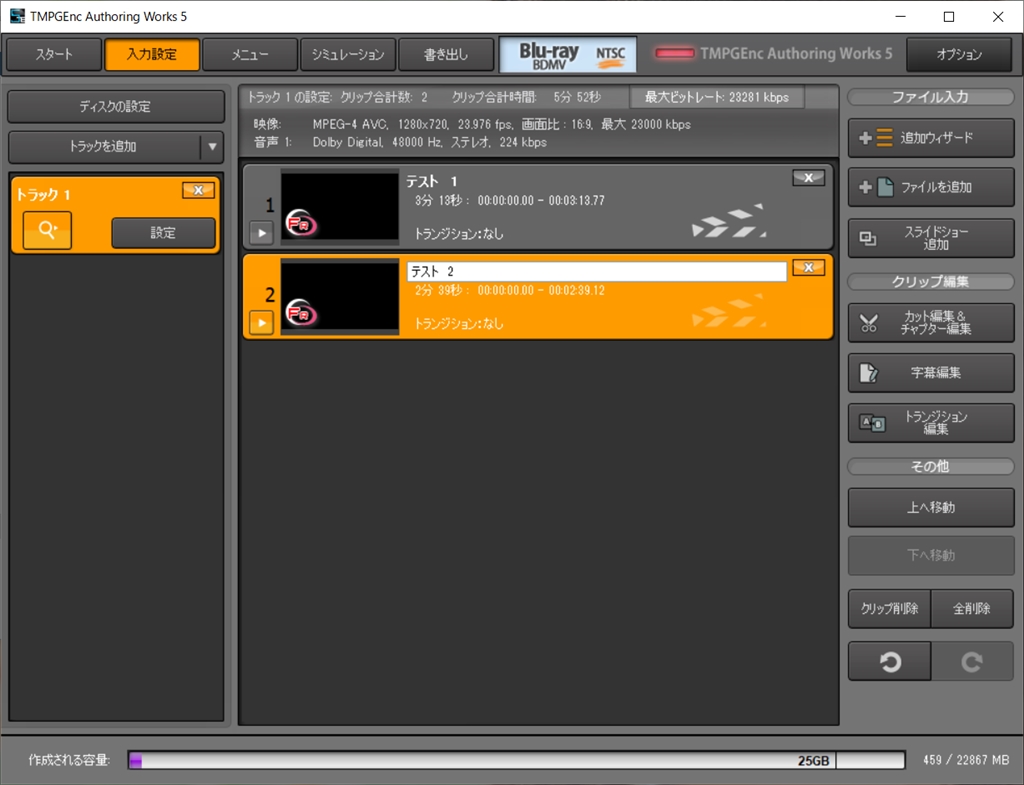1024x785 pixels.
Task: Go to the シミュレーション tab
Action: (x=348, y=54)
